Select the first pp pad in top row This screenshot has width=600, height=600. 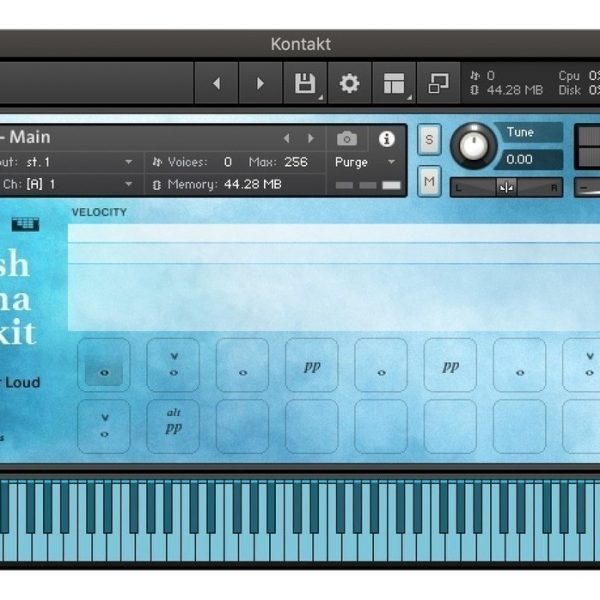tap(312, 365)
